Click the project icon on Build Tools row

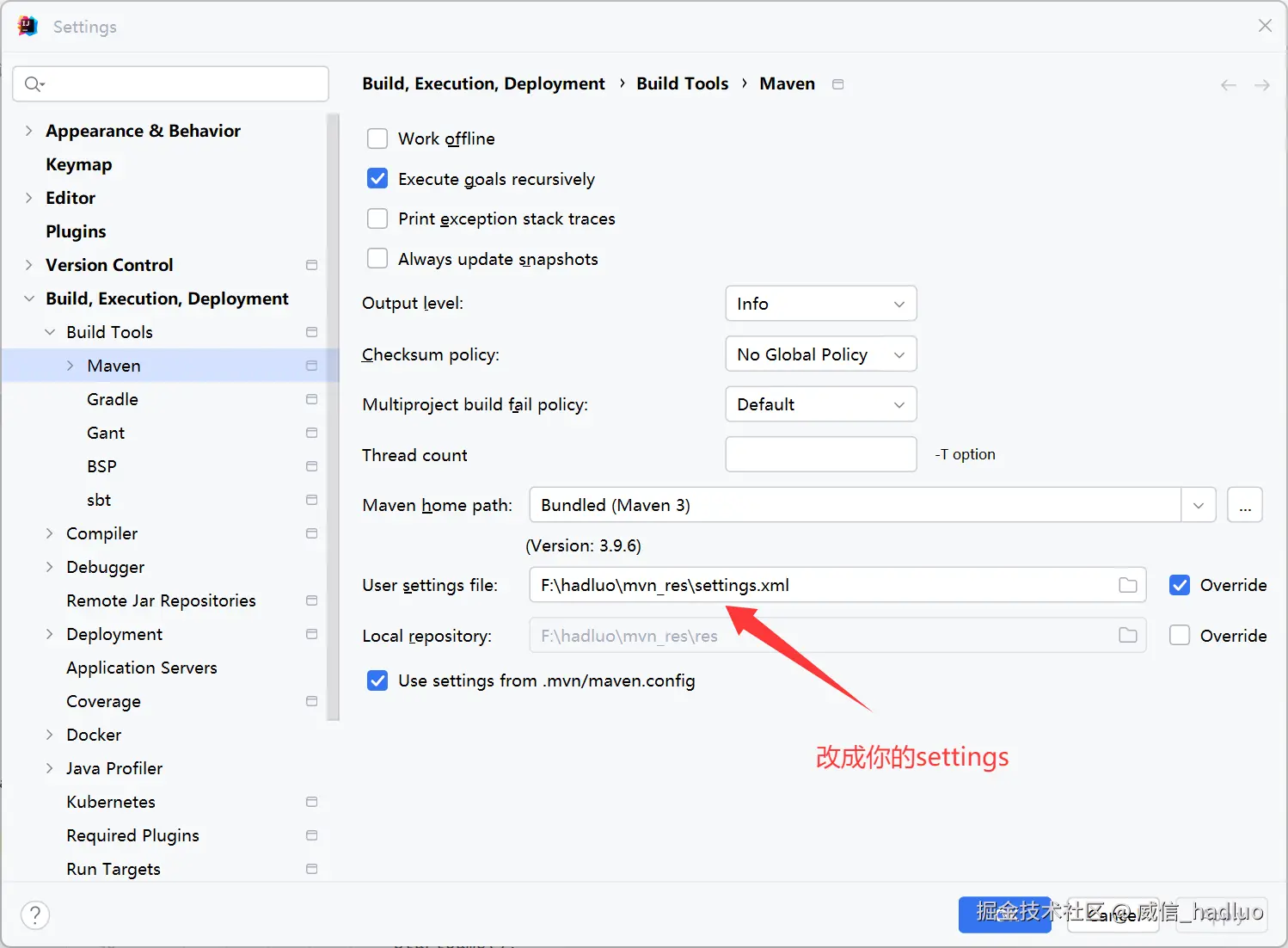coord(312,332)
